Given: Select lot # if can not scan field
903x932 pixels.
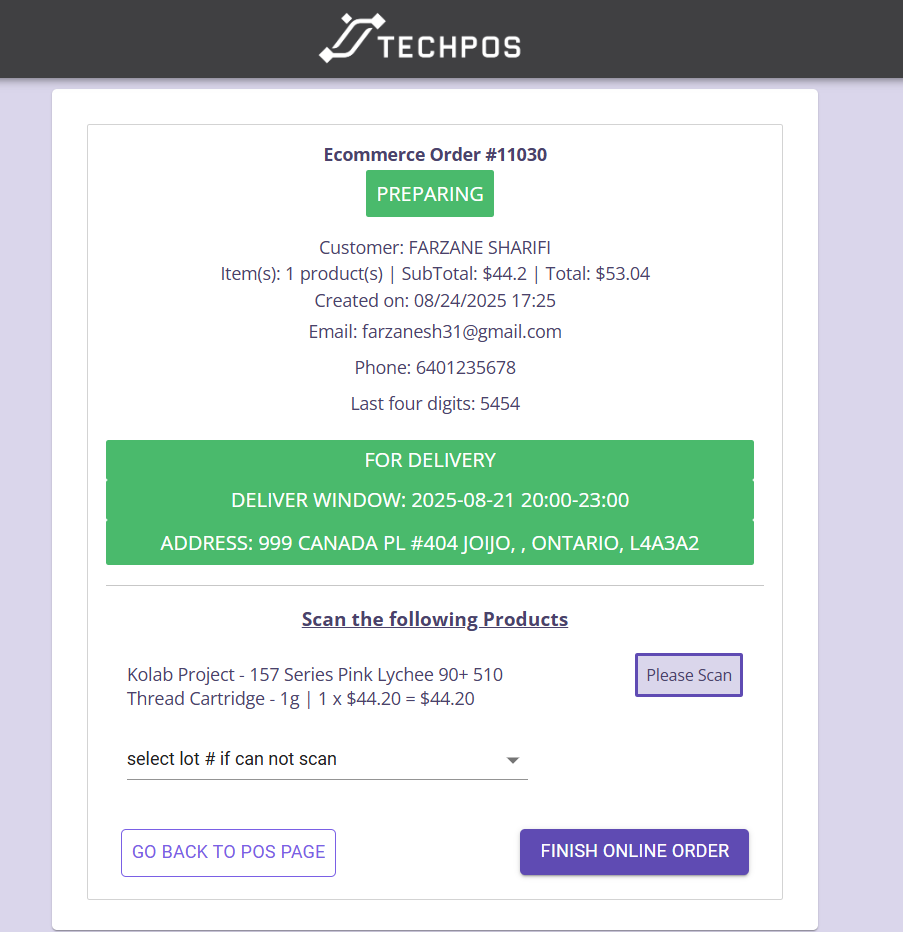Looking at the screenshot, I should (x=327, y=760).
